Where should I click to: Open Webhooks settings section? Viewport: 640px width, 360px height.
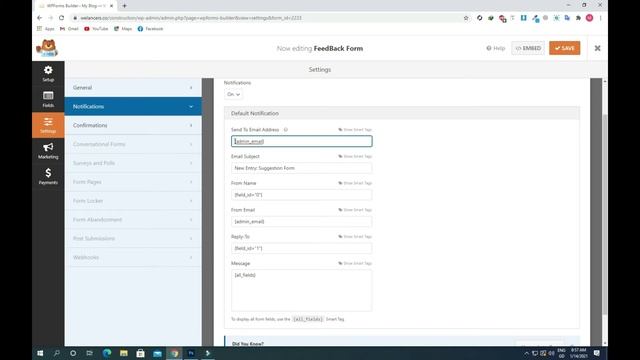(133, 257)
